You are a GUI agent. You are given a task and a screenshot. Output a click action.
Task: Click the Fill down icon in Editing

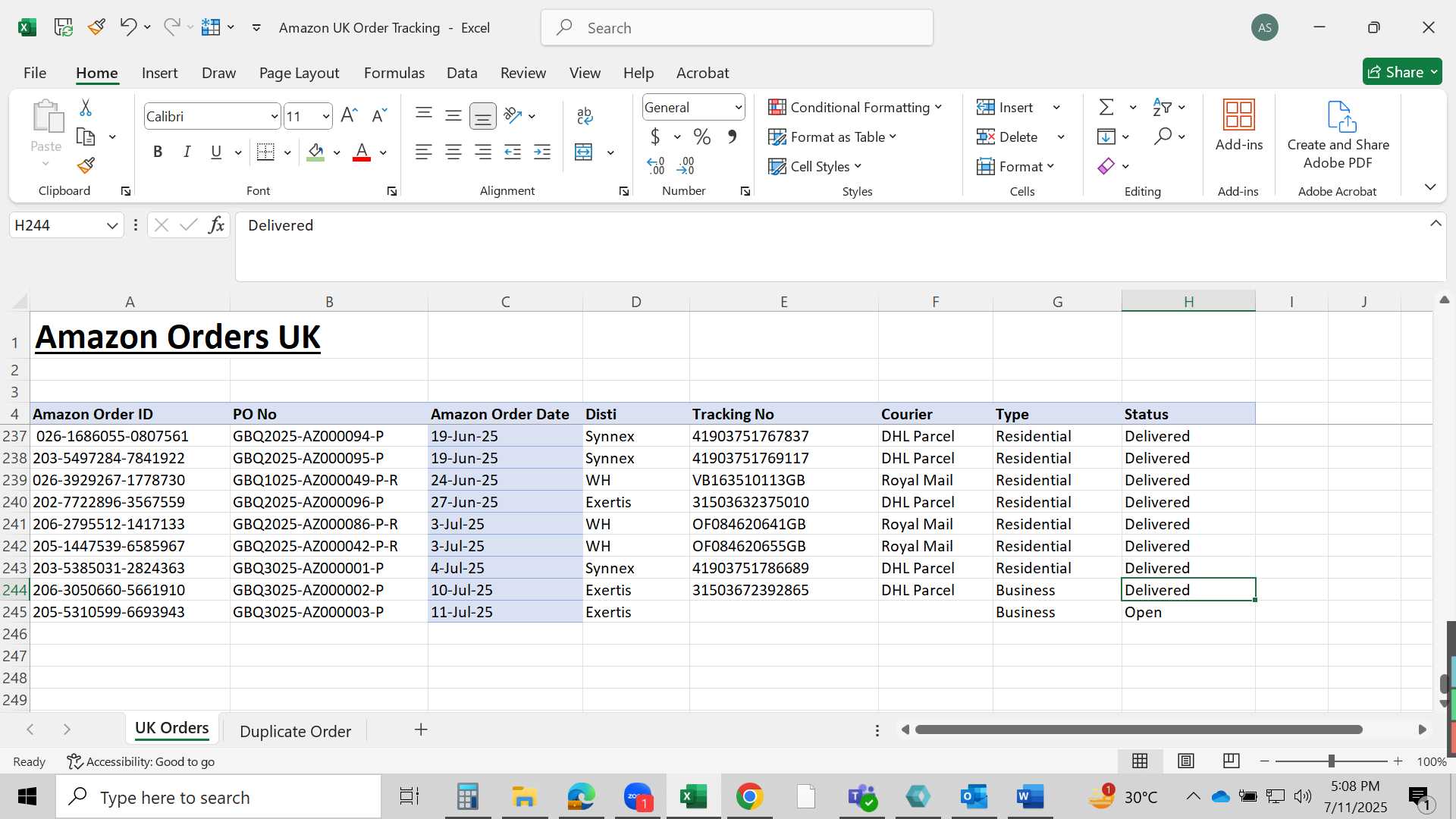pos(1106,136)
